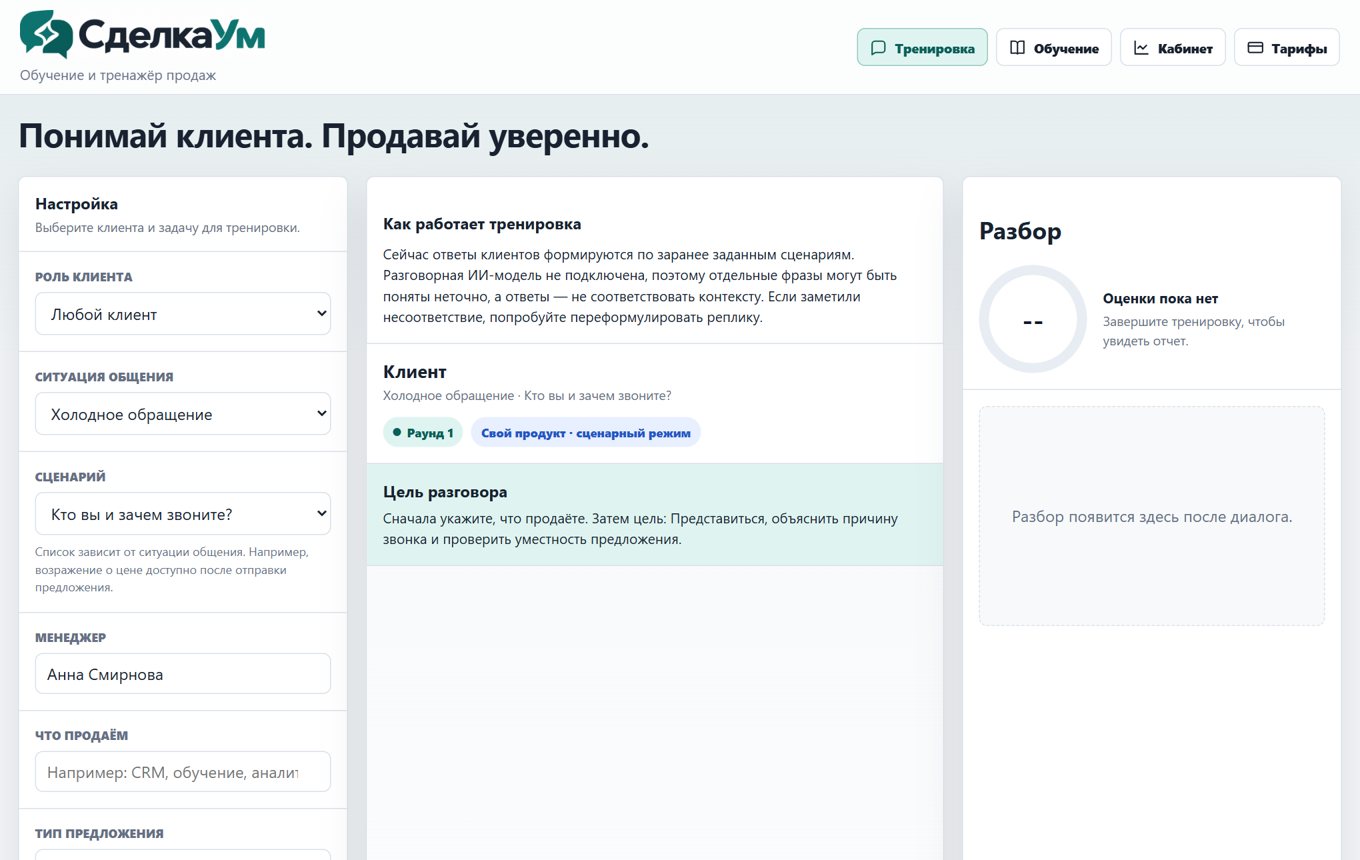This screenshot has width=1360, height=860.
Task: Open the Сценарий dropdown
Action: click(183, 514)
